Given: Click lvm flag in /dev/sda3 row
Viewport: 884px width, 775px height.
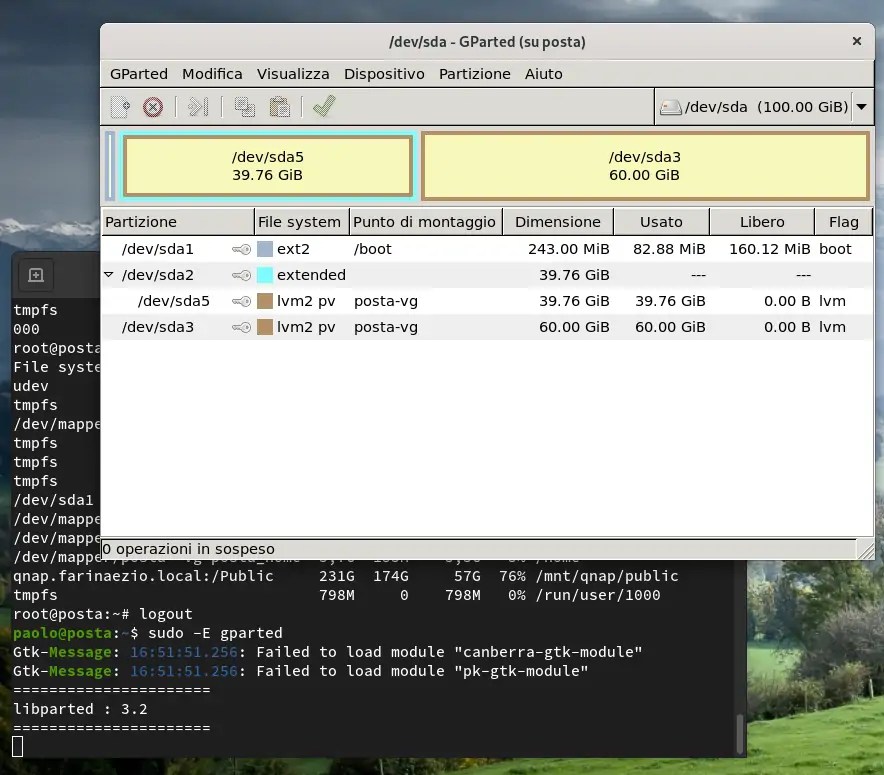Looking at the screenshot, I should click(x=832, y=327).
